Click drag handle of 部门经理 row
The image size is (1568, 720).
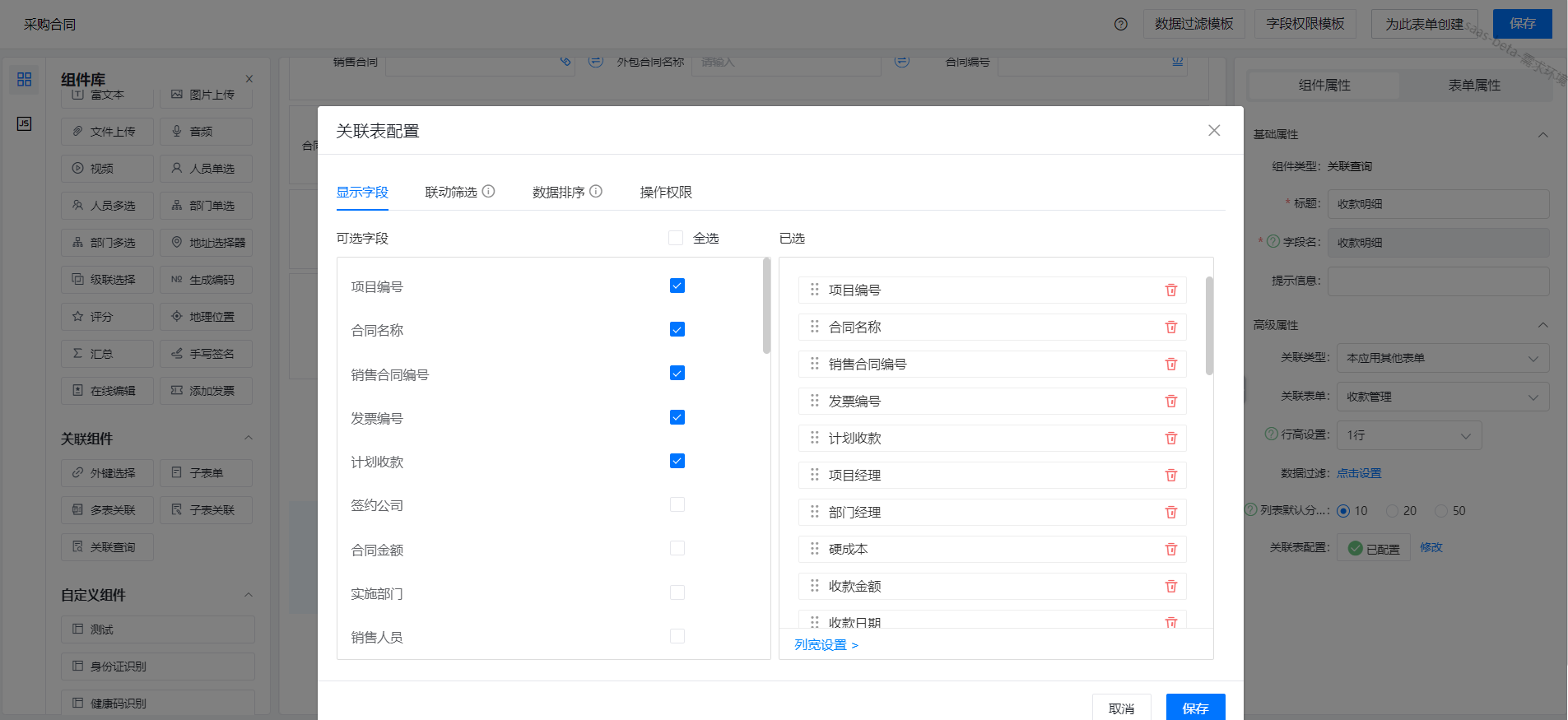pos(814,512)
